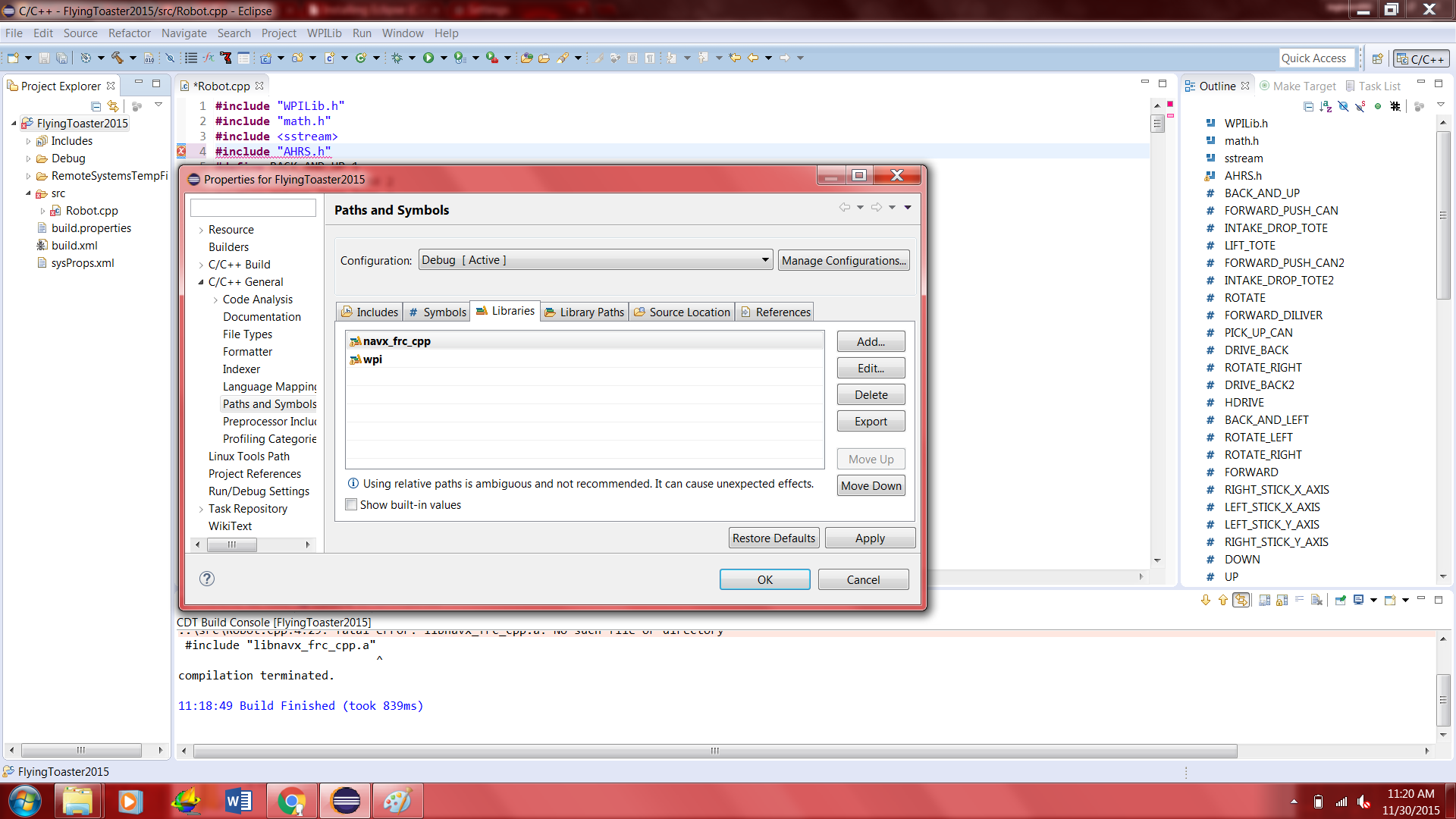Viewport: 1456px width, 819px height.
Task: Switch to the Symbols tab
Action: tap(437, 312)
